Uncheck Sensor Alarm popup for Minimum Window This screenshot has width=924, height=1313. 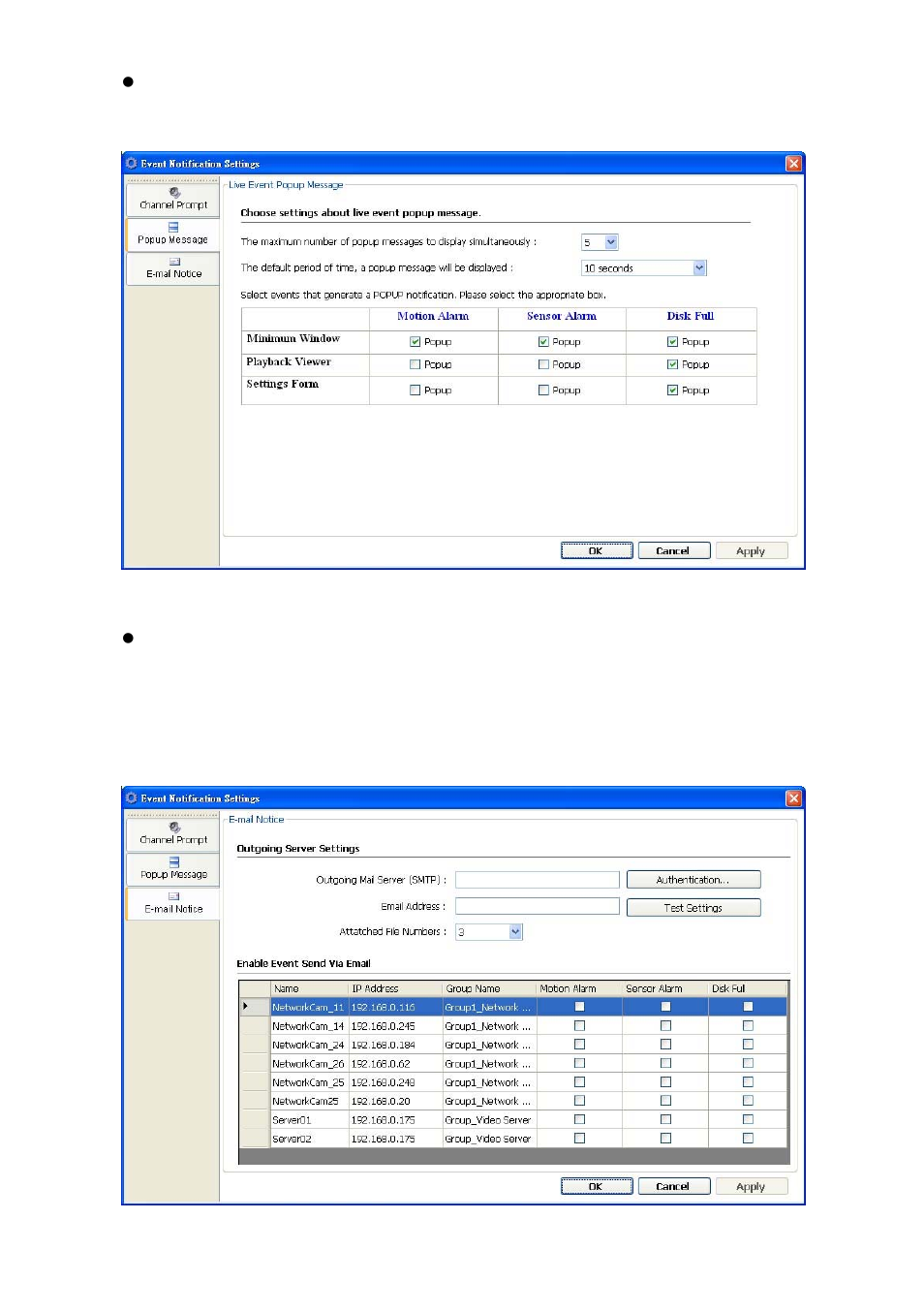(543, 341)
